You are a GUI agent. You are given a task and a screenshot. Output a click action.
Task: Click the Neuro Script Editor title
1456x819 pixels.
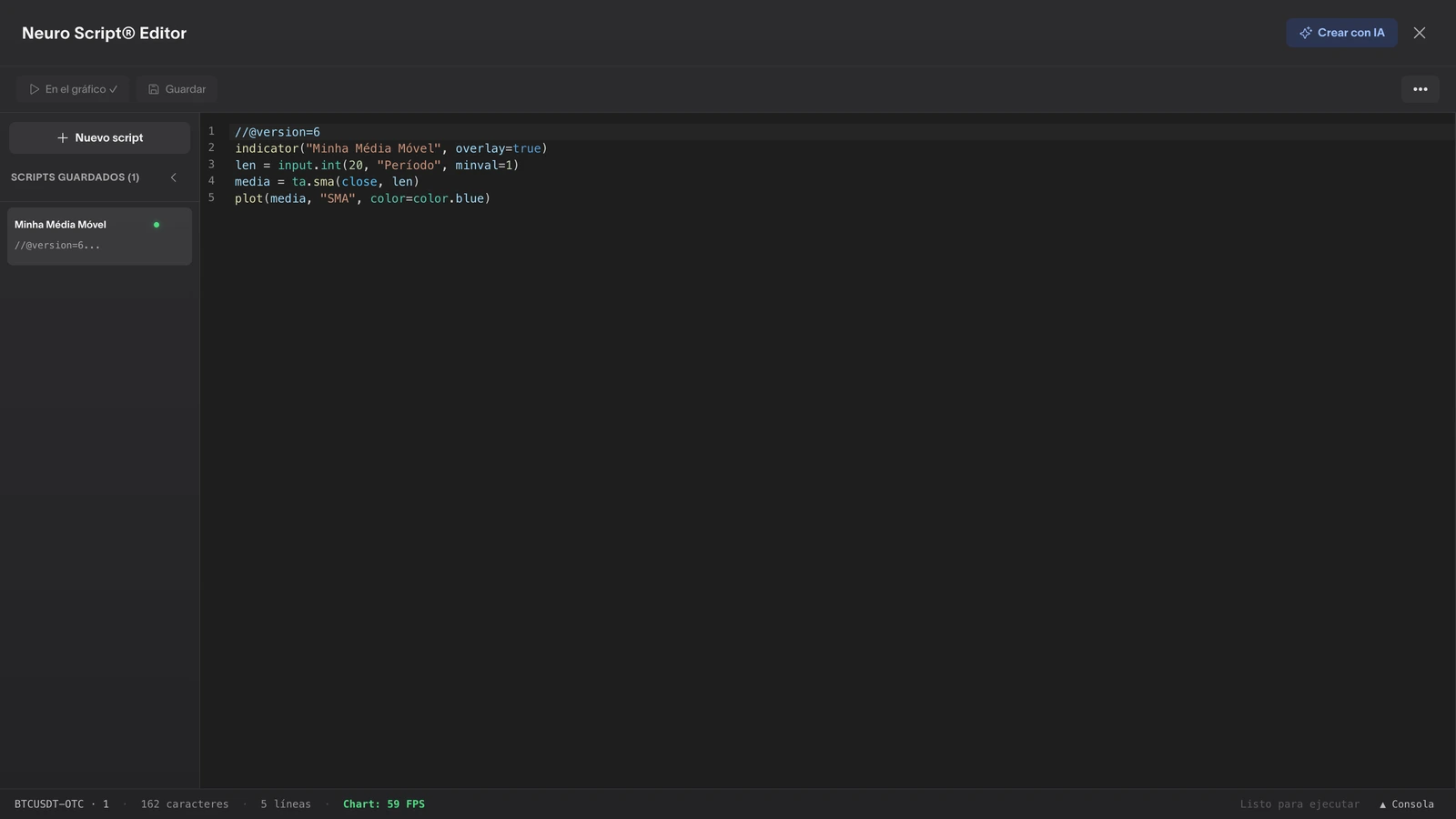(x=104, y=33)
